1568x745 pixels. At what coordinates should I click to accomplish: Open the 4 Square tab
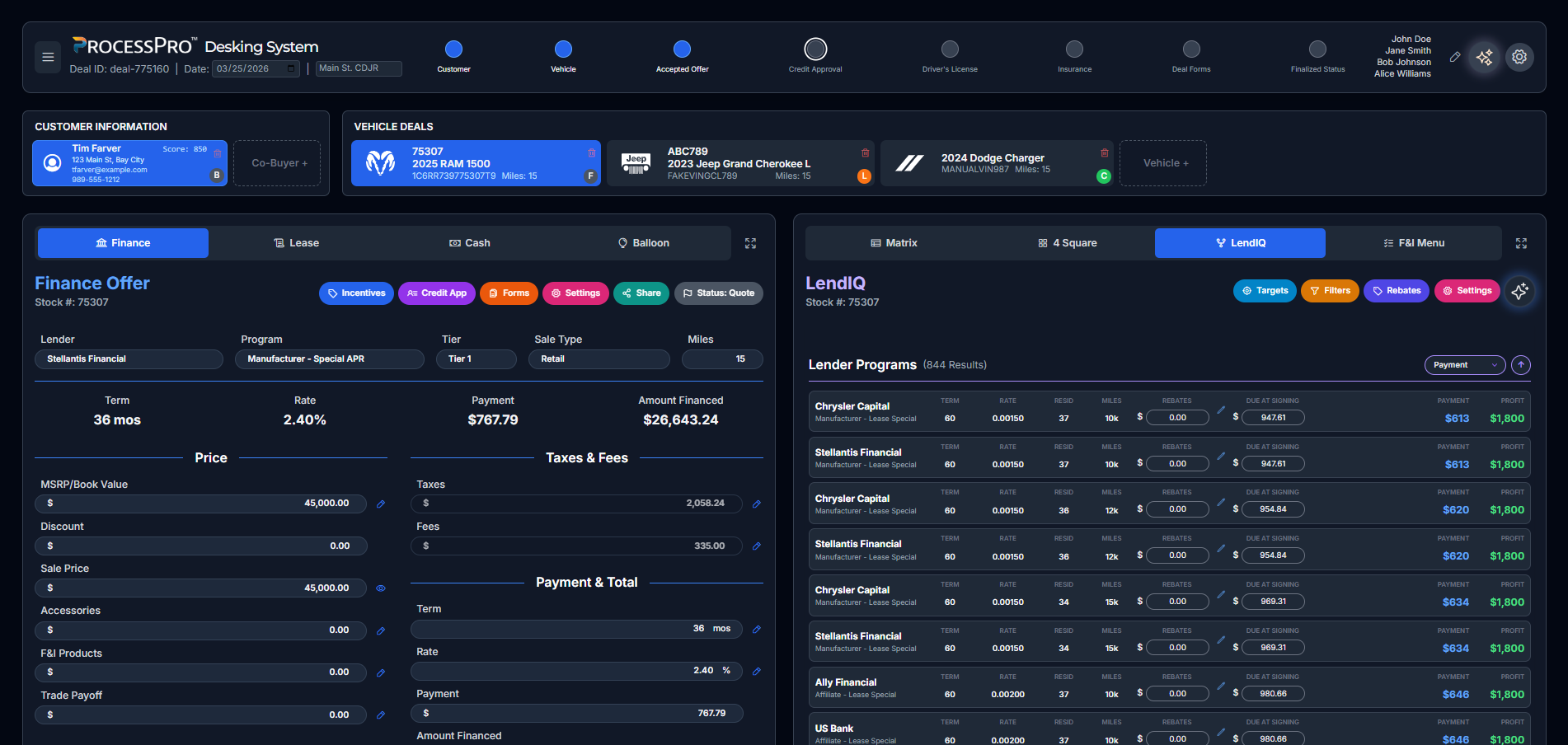pyautogui.click(x=1068, y=243)
